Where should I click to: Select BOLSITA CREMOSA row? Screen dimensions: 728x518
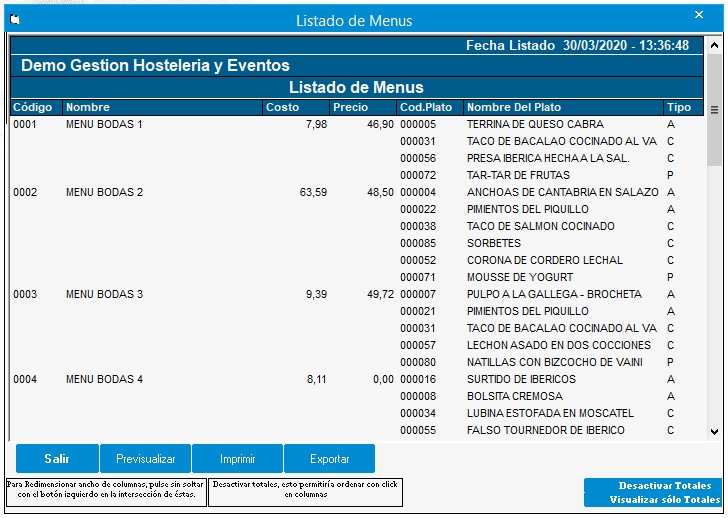514,396
